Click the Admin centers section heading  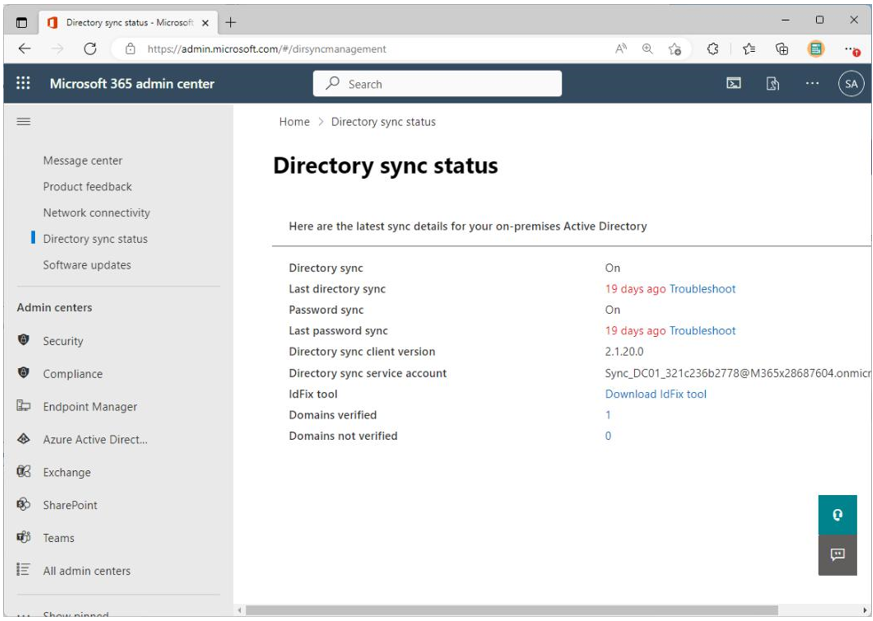54,307
